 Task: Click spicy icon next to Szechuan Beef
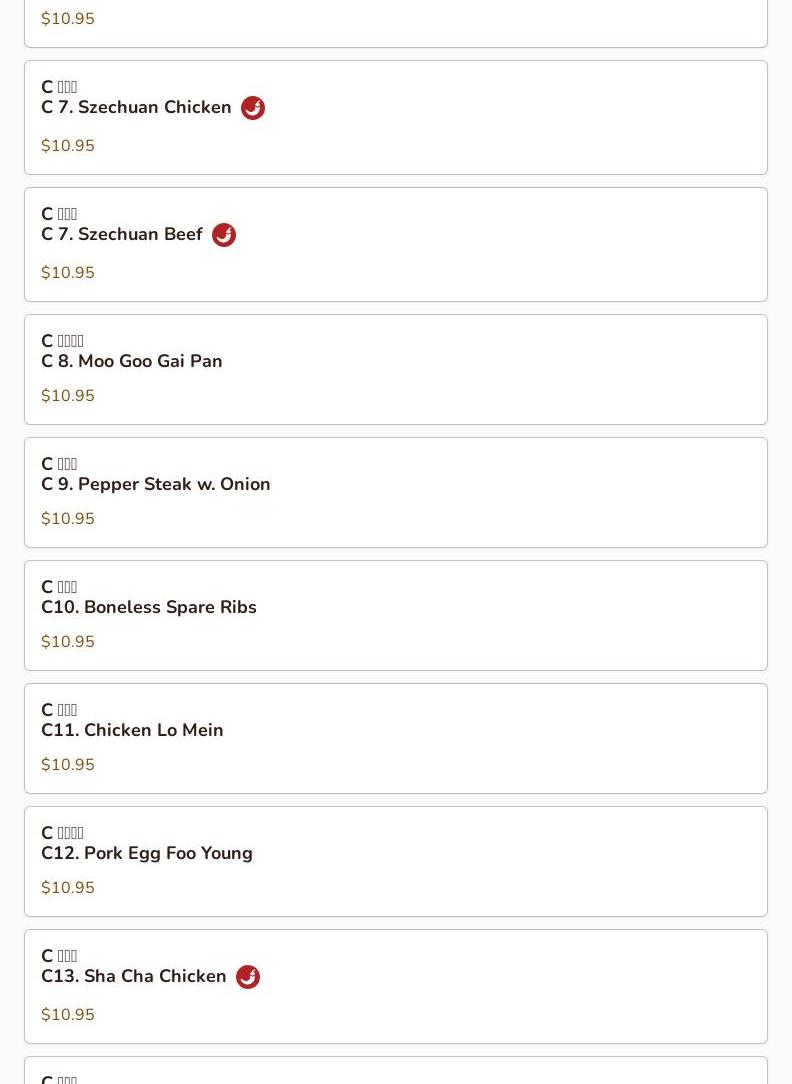pyautogui.click(x=224, y=235)
